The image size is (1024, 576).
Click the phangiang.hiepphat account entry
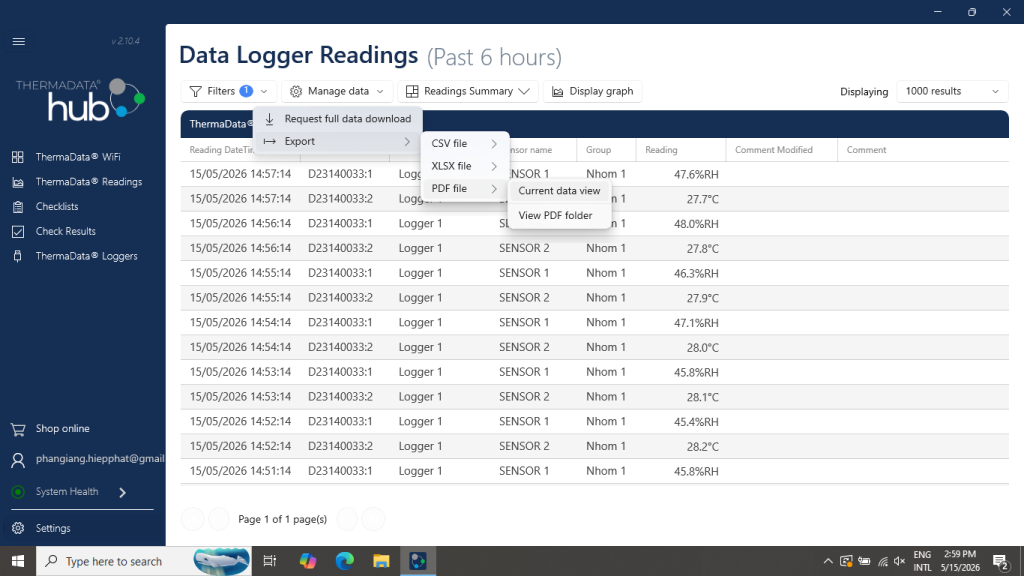pos(100,458)
